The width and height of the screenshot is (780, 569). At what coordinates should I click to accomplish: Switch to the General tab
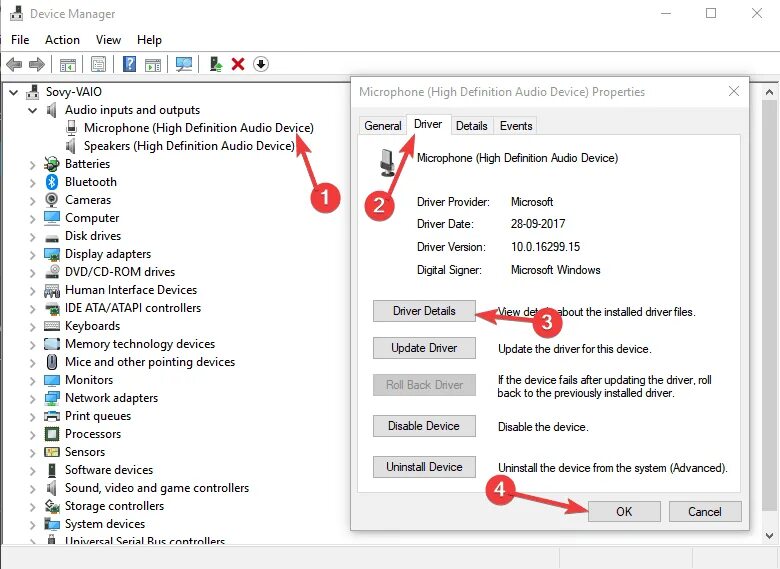[383, 126]
